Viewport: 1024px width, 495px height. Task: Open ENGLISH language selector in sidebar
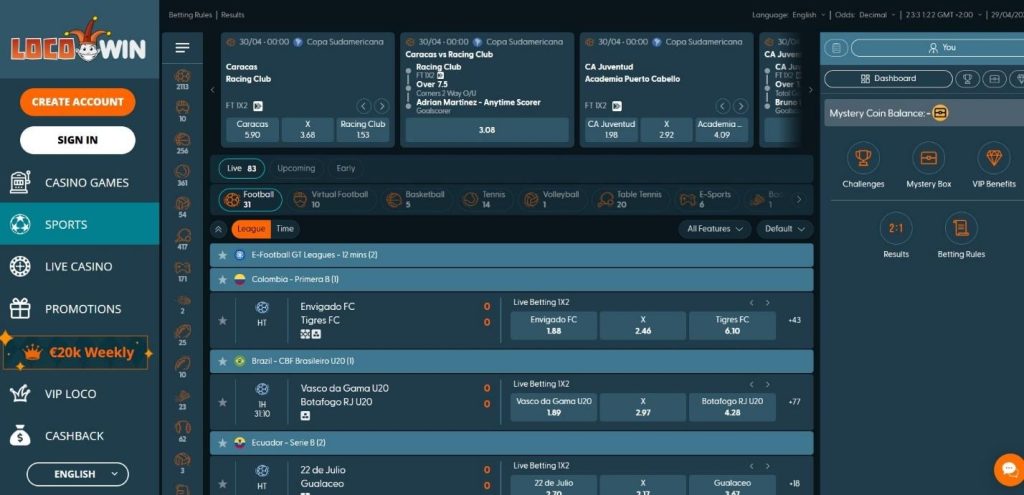(78, 474)
